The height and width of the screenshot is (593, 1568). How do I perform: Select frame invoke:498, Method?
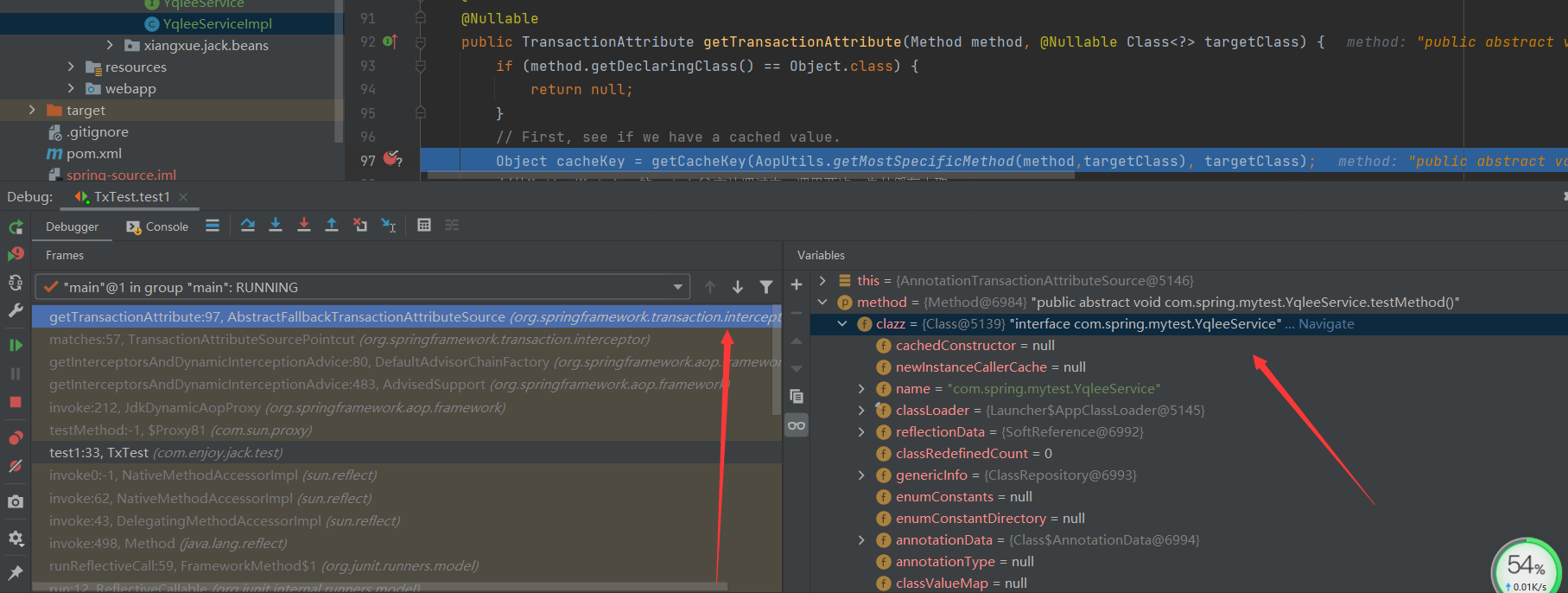(x=406, y=543)
